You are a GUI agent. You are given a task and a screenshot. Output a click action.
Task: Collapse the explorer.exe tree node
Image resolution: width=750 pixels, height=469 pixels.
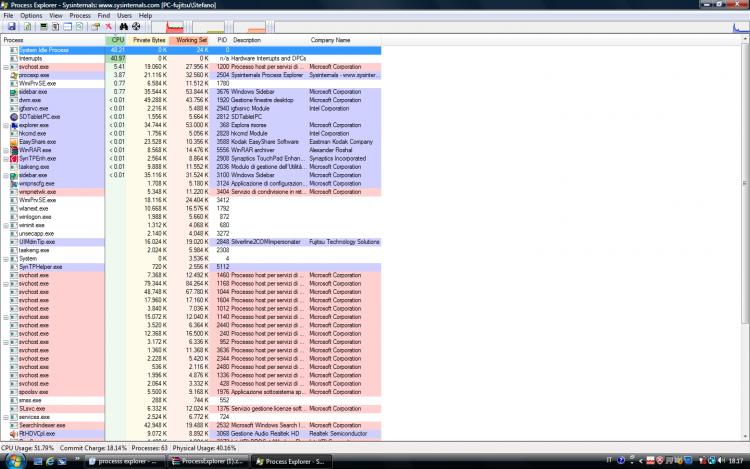coord(6,125)
